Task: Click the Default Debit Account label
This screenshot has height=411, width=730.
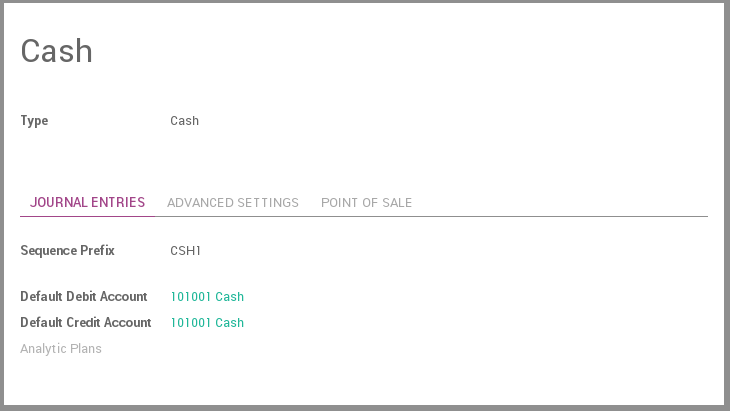Action: tap(84, 297)
